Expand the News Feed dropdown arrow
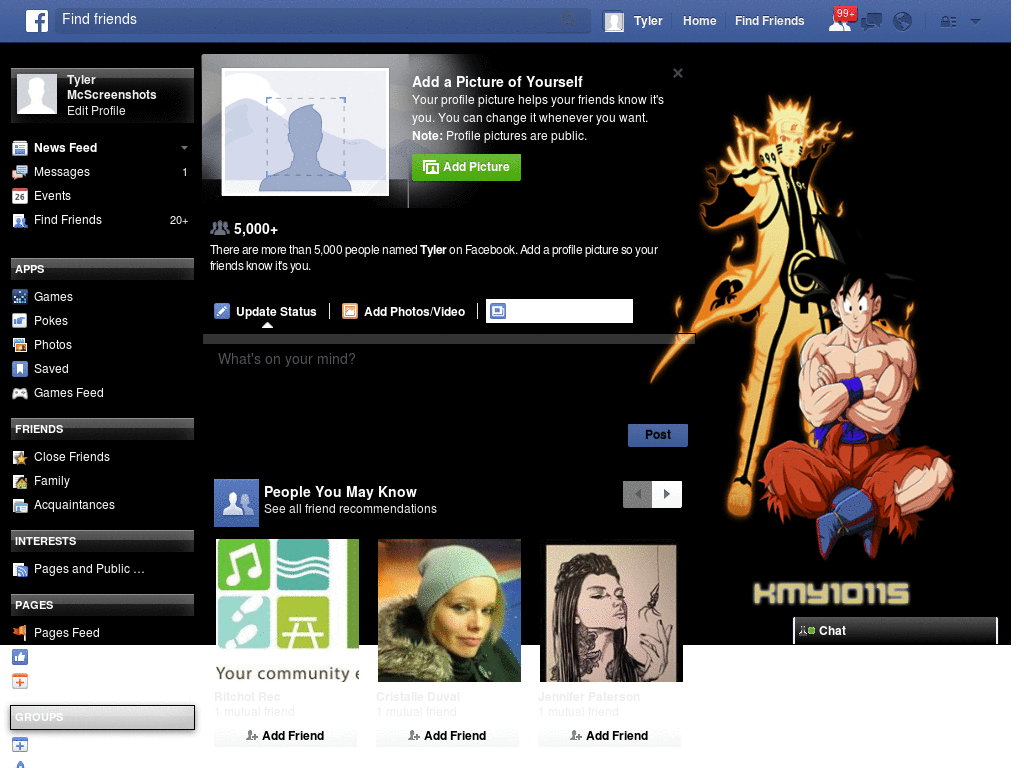Image resolution: width=1024 pixels, height=768 pixels. click(184, 147)
